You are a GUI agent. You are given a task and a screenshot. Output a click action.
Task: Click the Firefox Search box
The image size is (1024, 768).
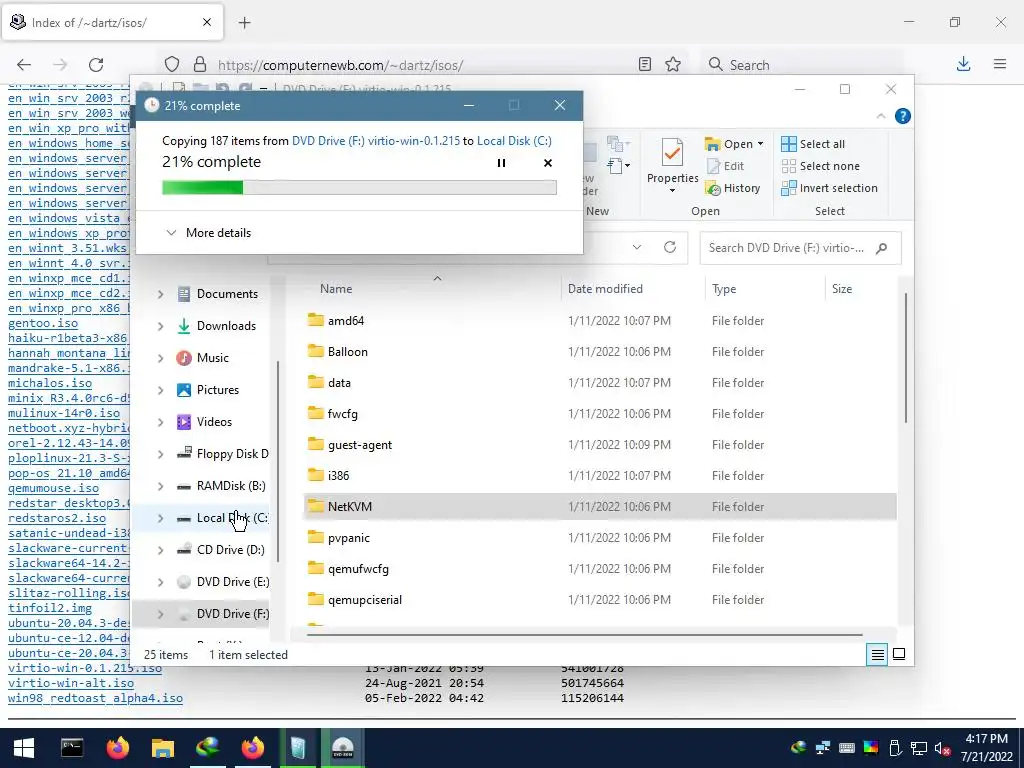click(803, 65)
